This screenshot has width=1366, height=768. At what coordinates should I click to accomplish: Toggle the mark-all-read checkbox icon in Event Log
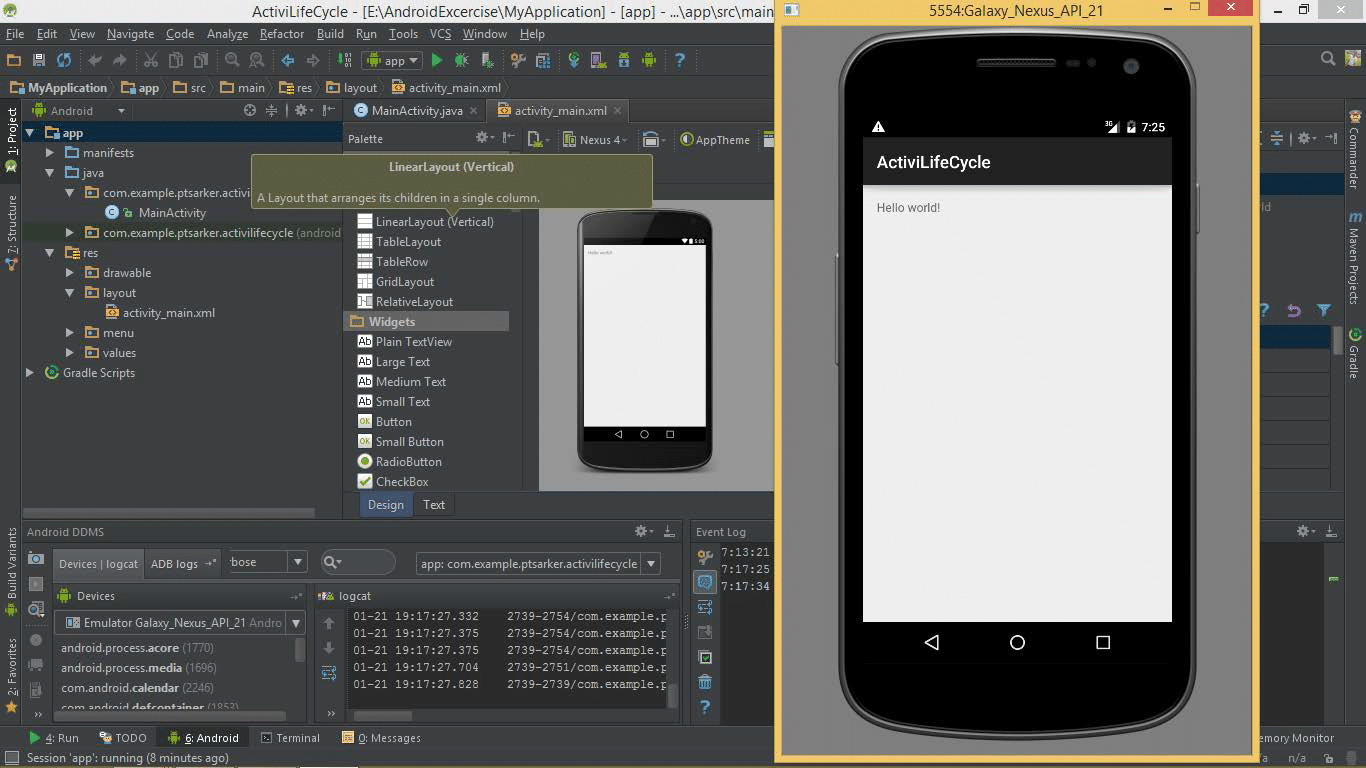[705, 657]
